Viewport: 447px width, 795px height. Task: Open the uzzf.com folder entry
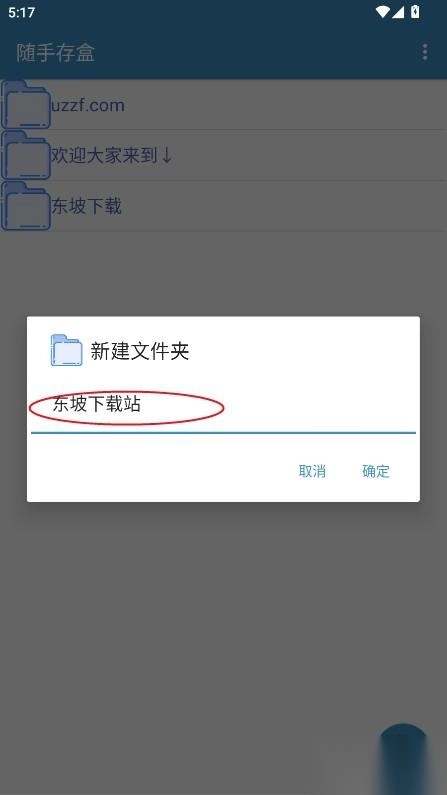[x=224, y=104]
